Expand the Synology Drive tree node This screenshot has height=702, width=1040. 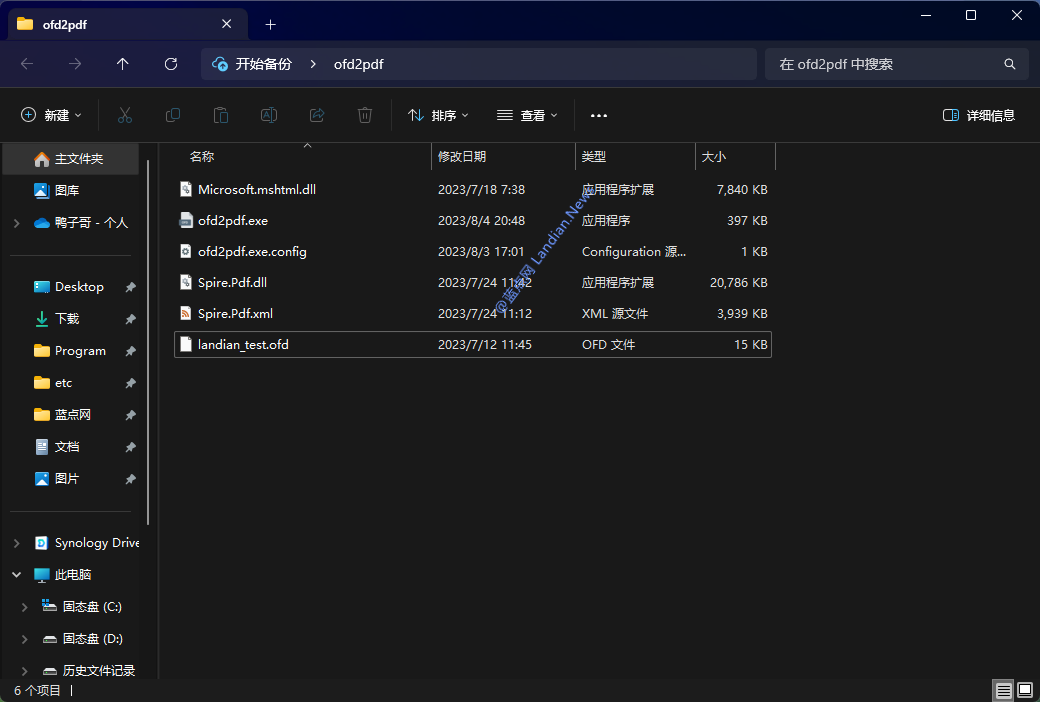[x=16, y=543]
